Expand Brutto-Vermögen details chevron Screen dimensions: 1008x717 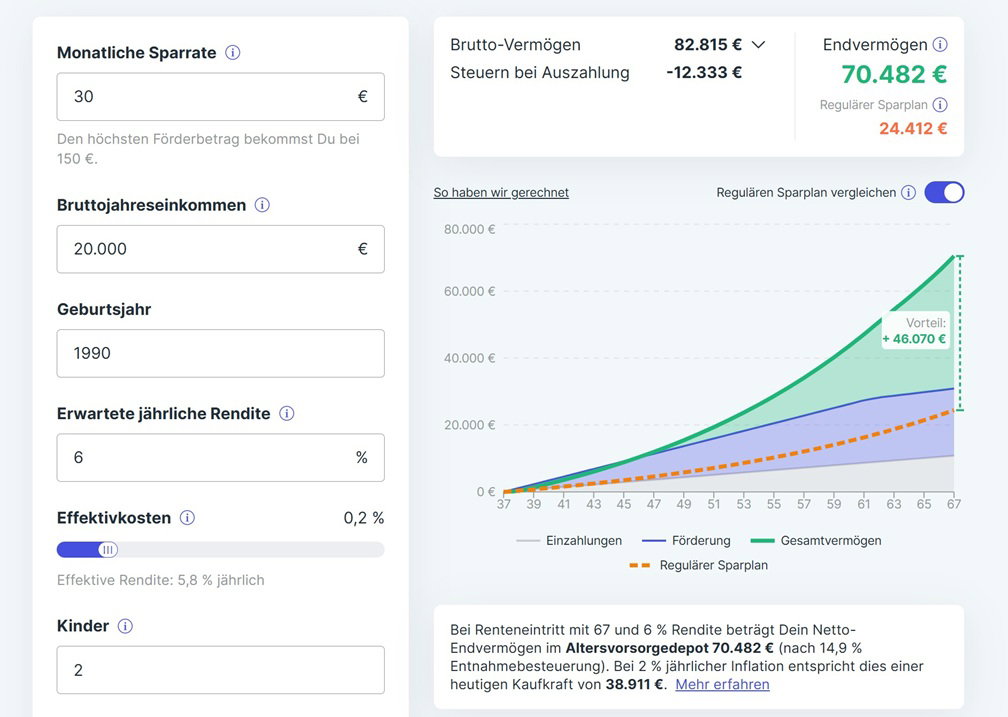(x=758, y=45)
